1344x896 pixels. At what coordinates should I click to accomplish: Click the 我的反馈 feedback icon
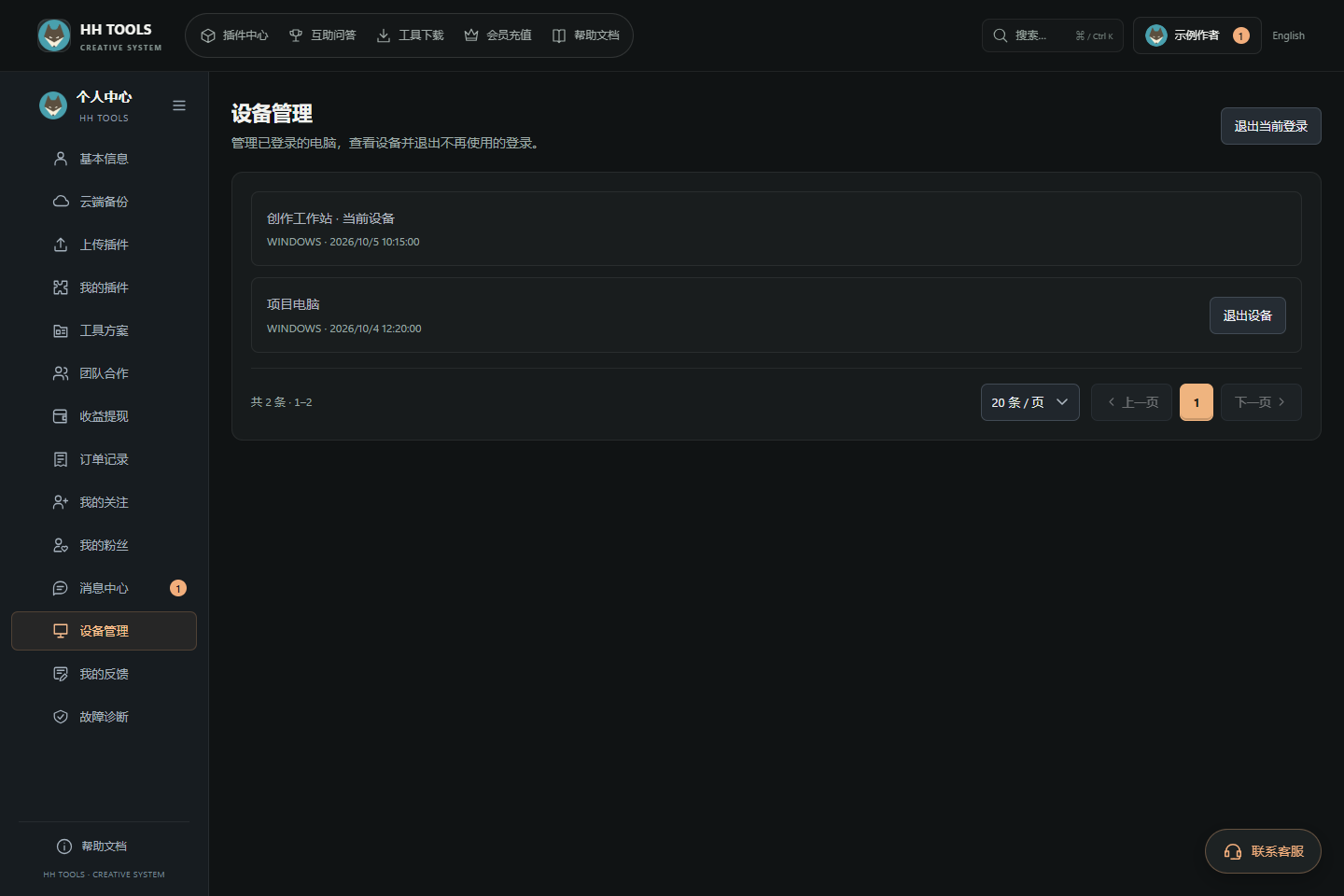click(x=61, y=674)
